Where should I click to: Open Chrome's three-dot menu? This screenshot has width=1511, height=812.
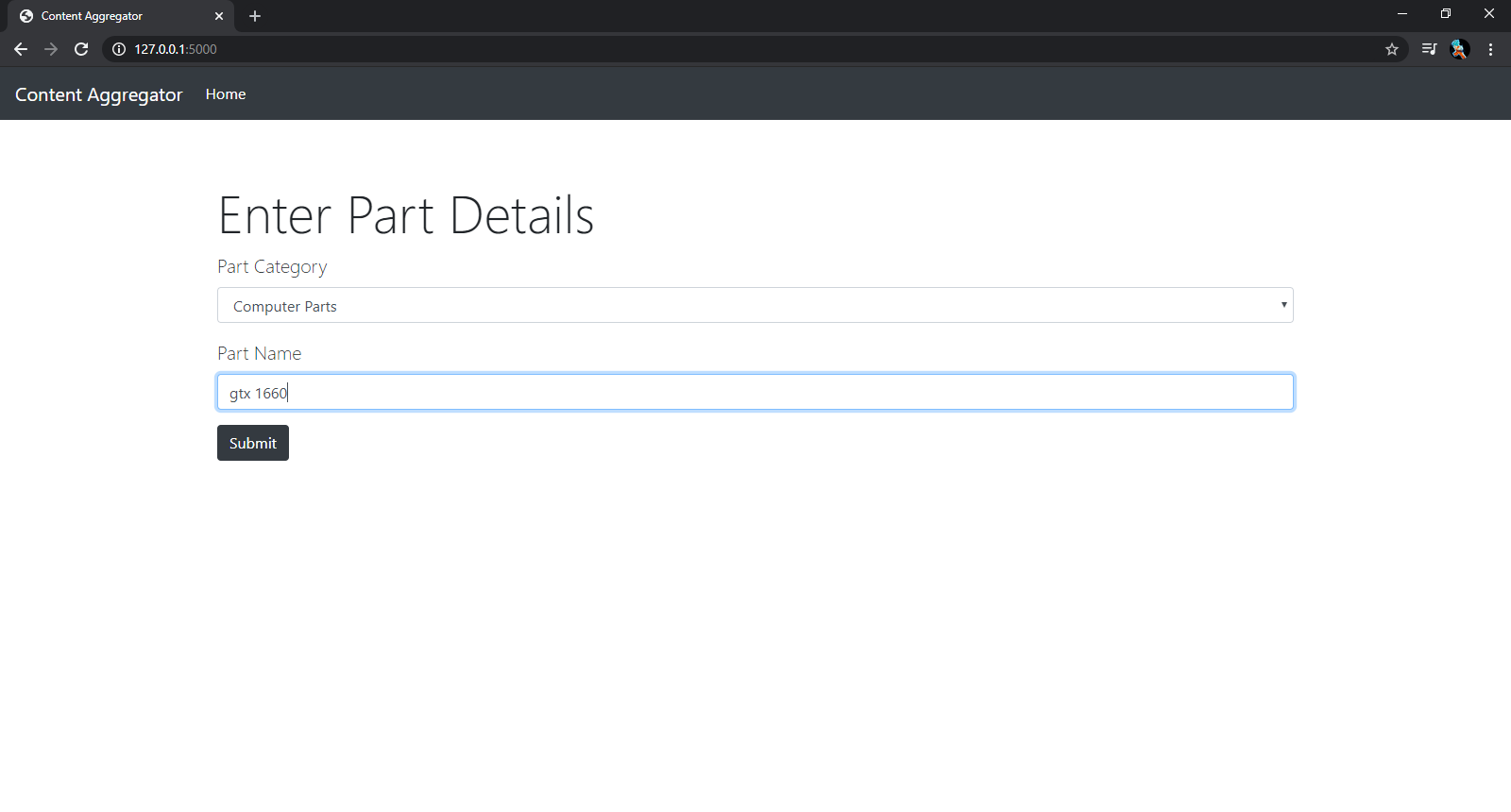1490,49
